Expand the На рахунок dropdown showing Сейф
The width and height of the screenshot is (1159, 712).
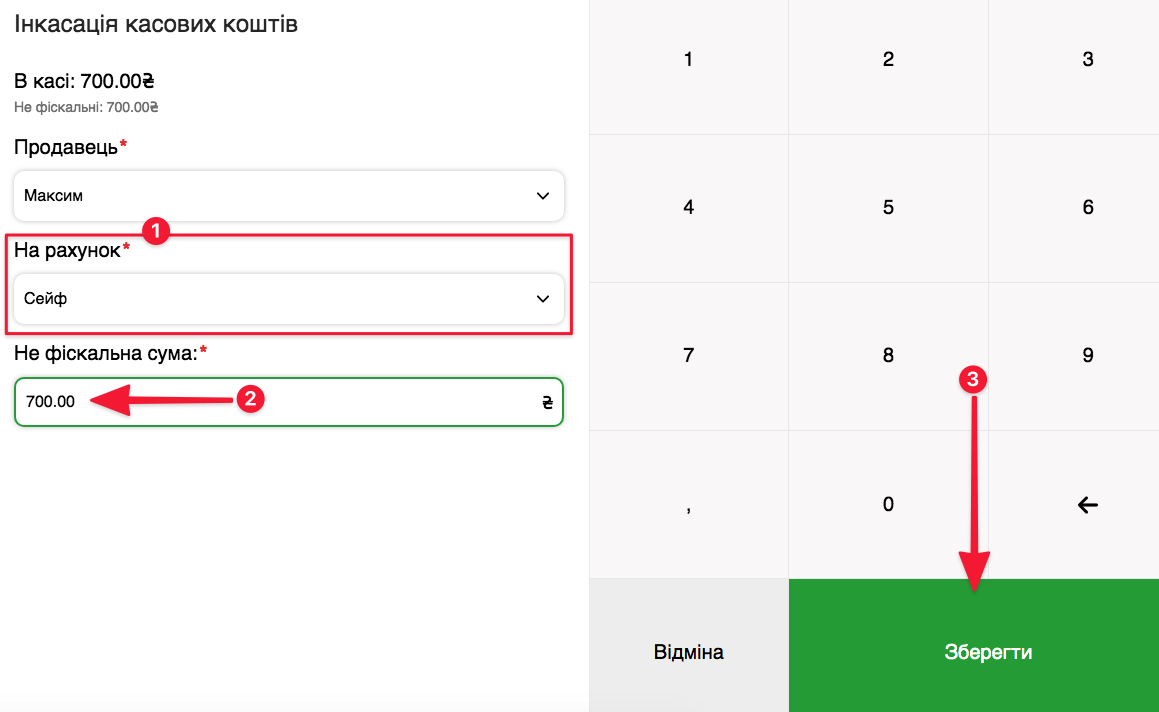tap(288, 299)
